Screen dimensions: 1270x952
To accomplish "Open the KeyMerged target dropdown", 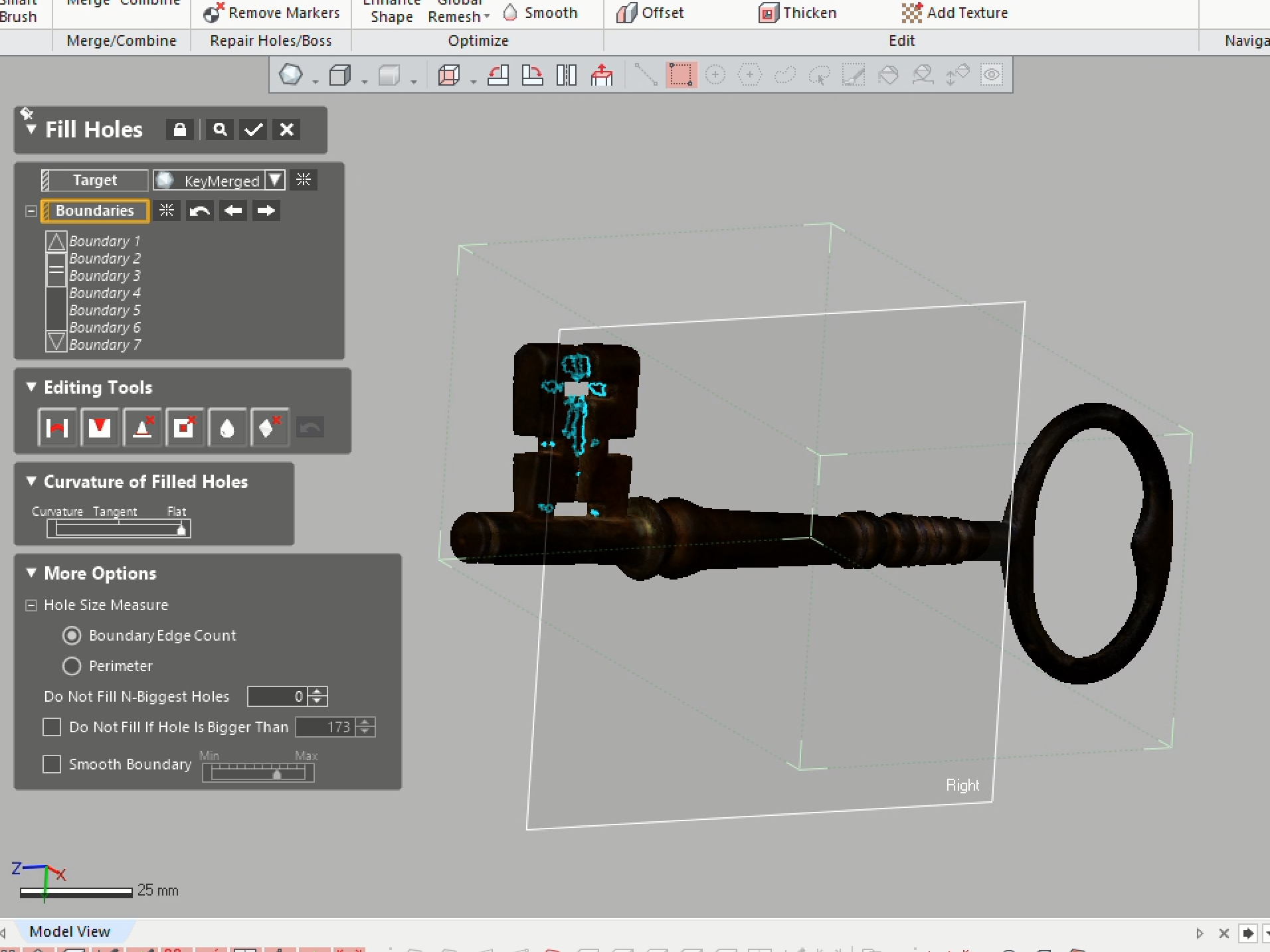I will pos(275,180).
